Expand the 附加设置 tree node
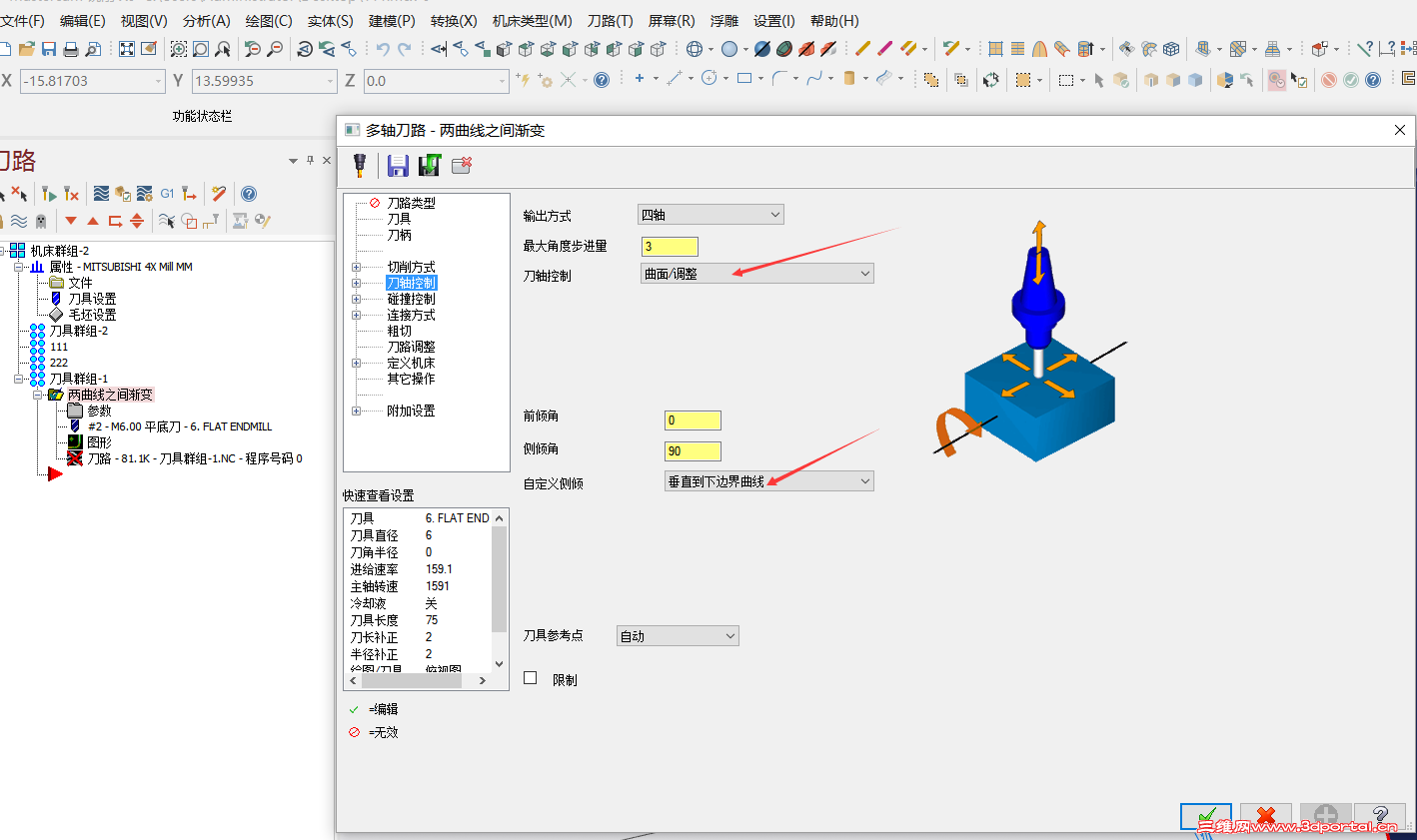 point(356,411)
